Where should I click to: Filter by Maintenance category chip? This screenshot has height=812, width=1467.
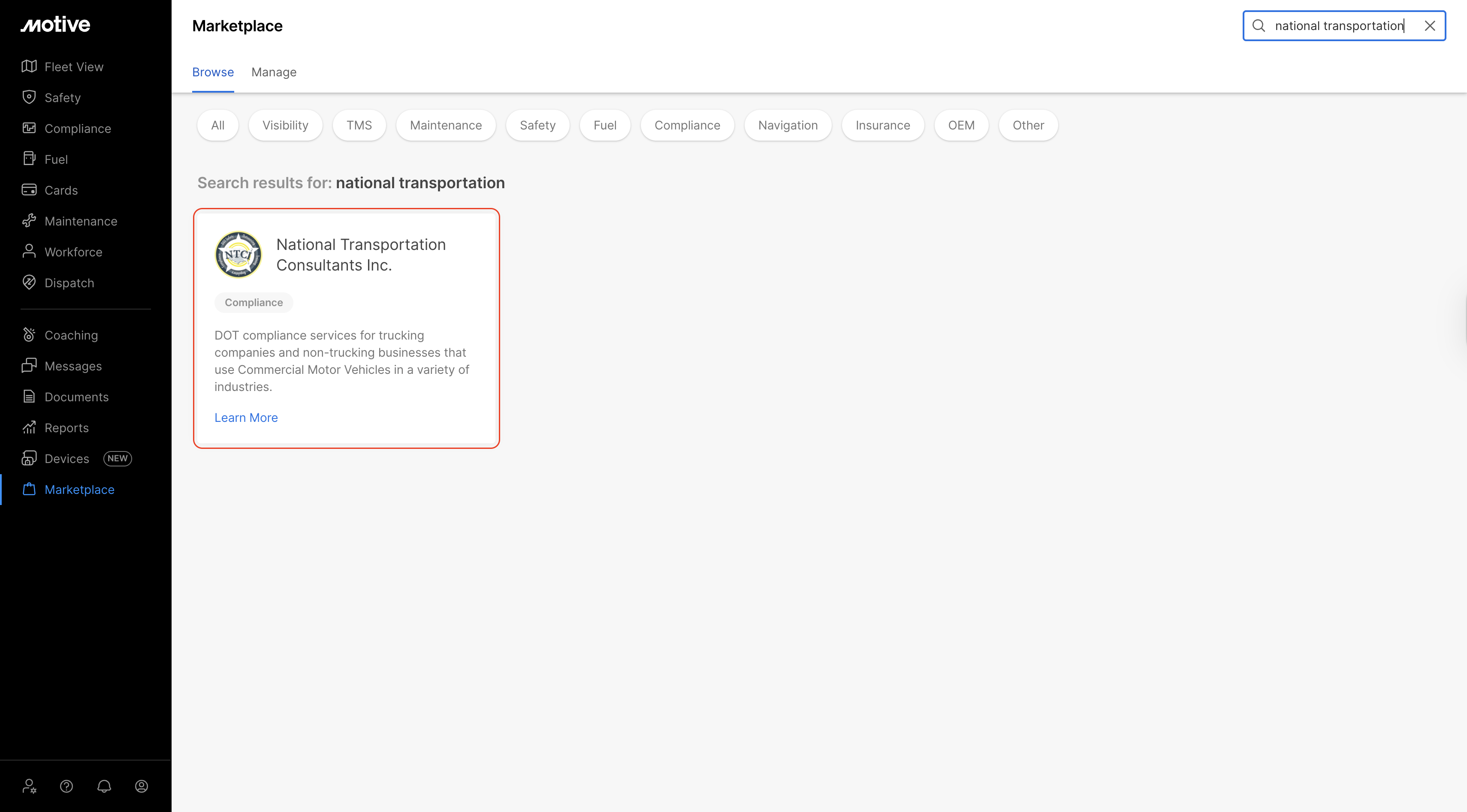[446, 125]
